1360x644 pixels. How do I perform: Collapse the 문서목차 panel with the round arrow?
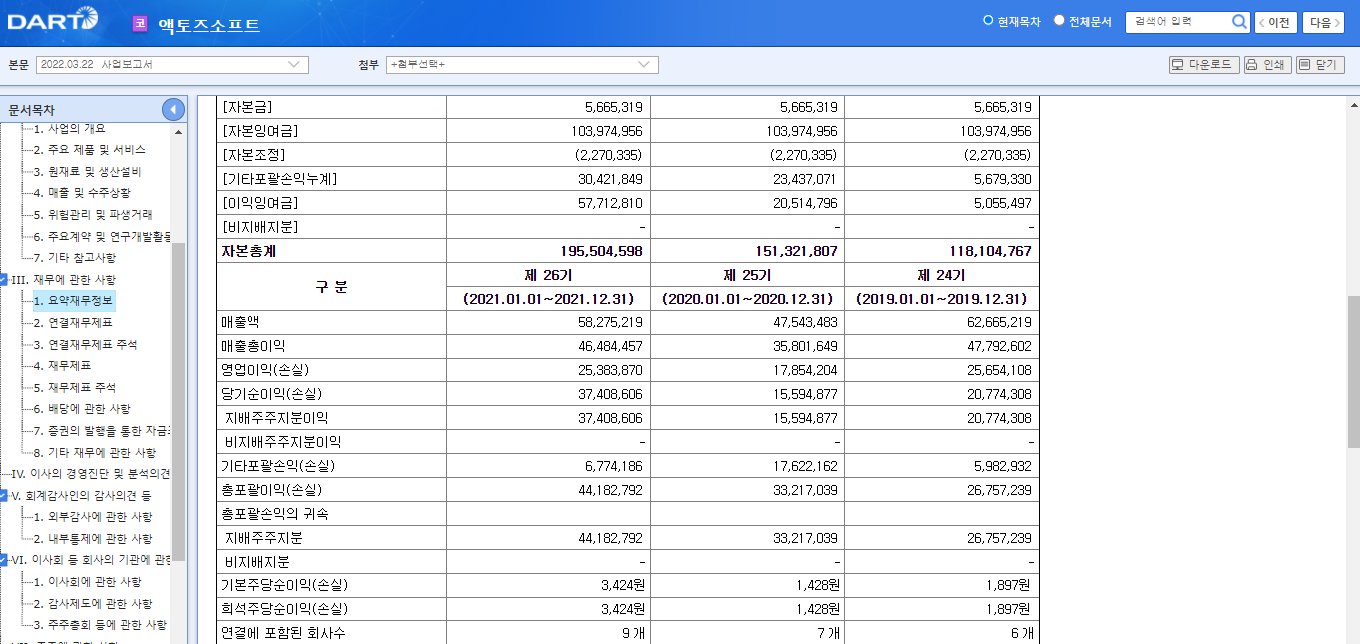[x=173, y=110]
